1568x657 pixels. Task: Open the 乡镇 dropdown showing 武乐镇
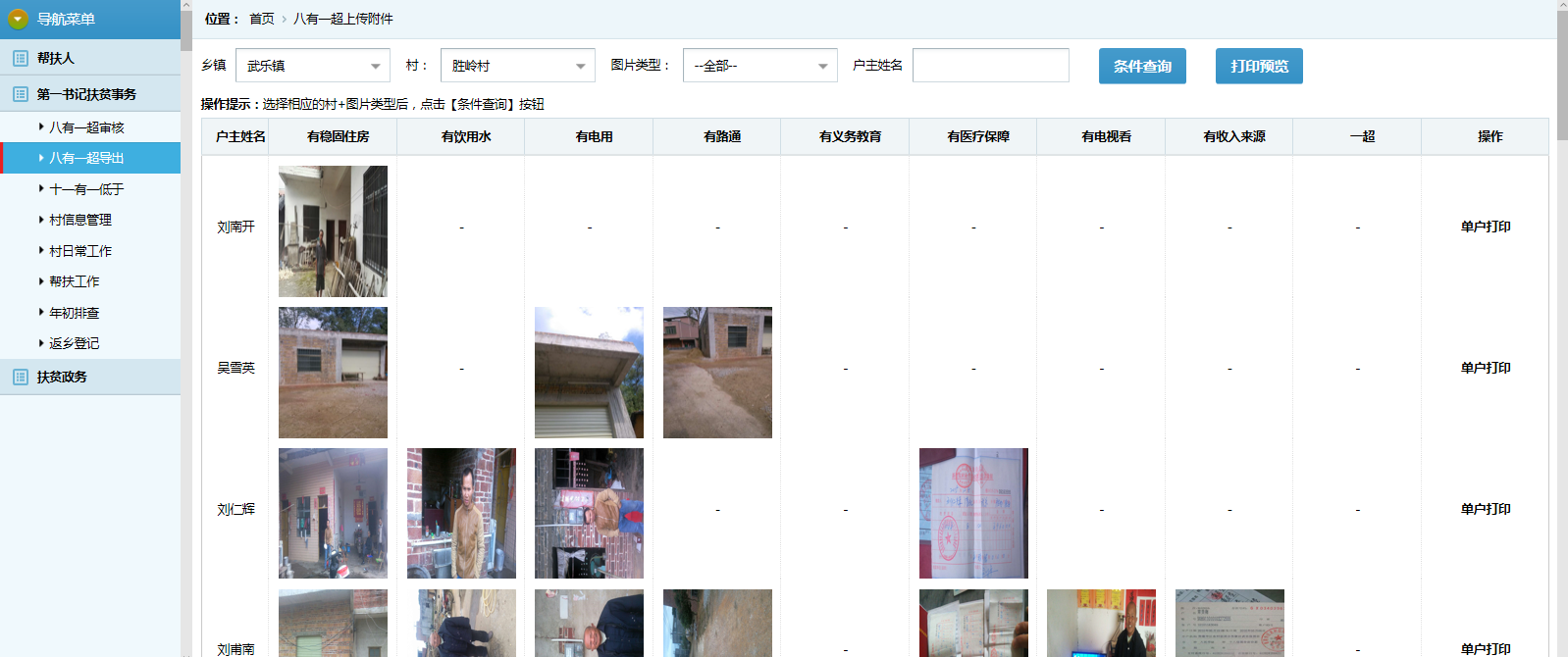pyautogui.click(x=313, y=66)
